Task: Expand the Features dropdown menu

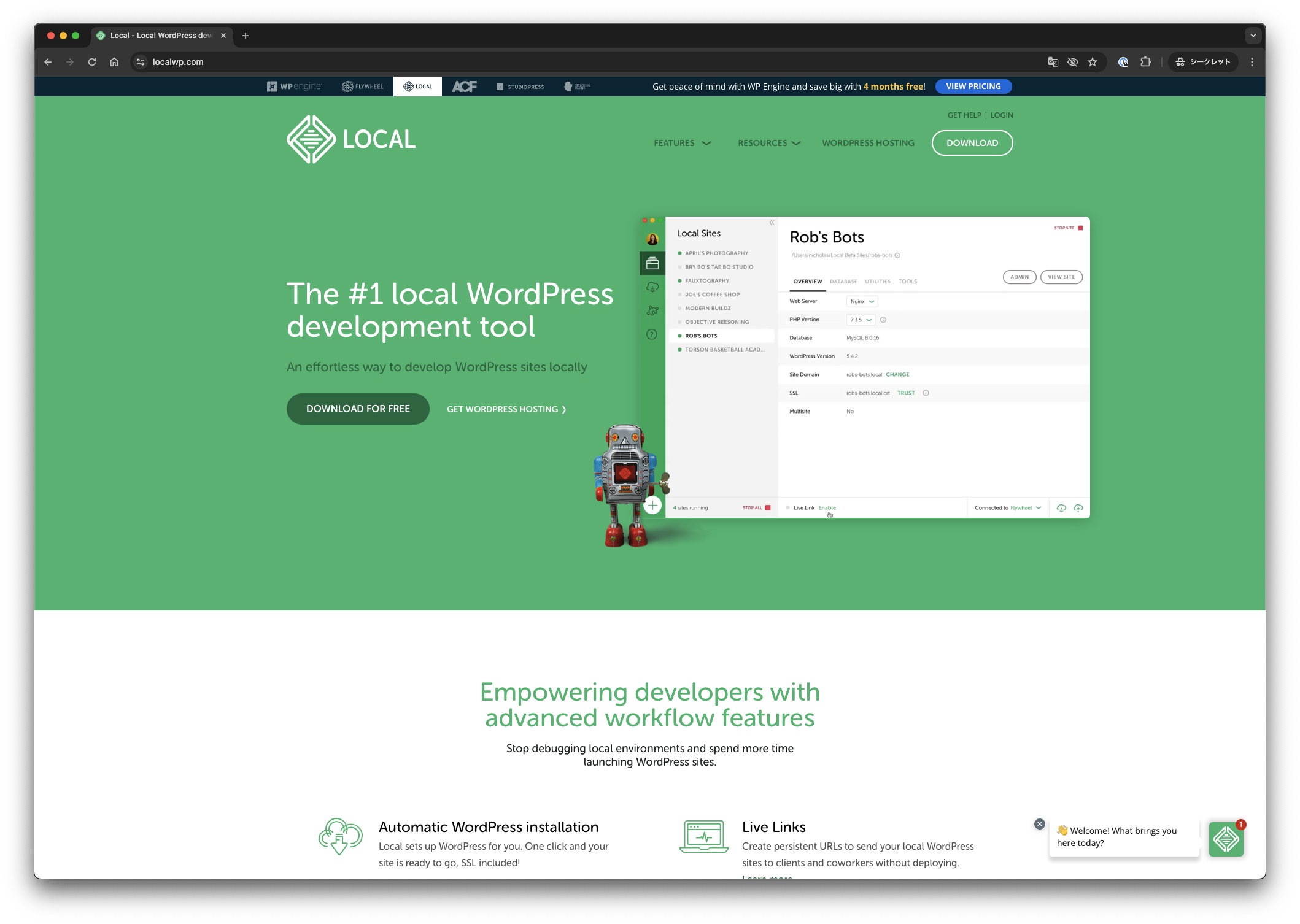Action: pyautogui.click(x=682, y=143)
